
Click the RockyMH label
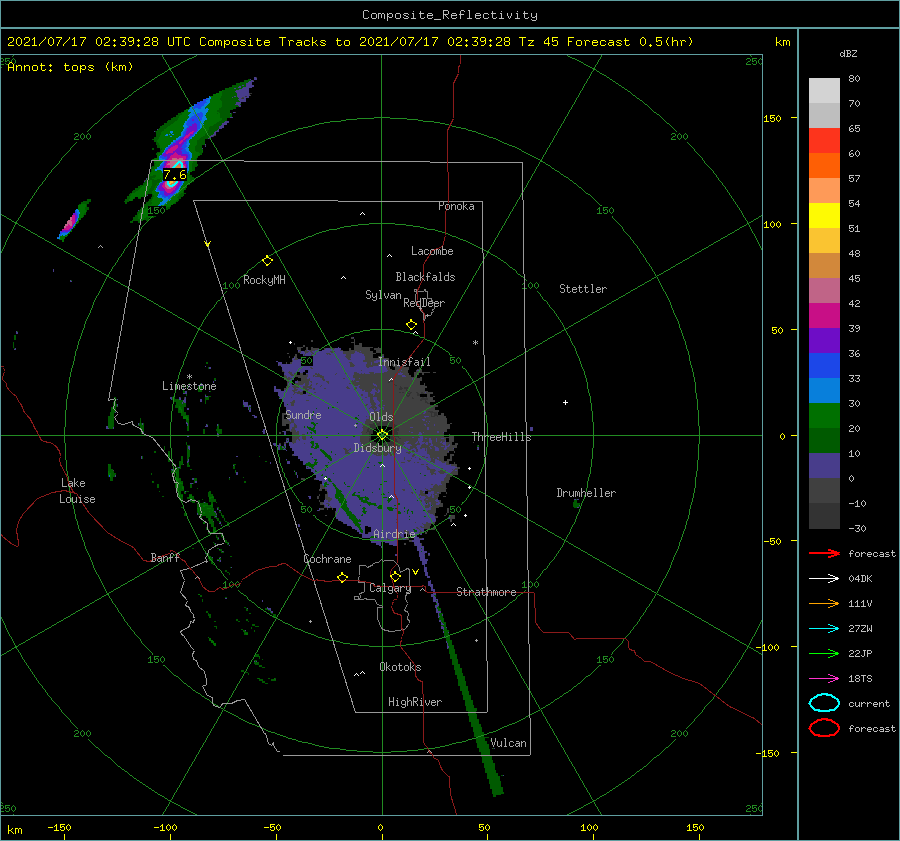(264, 280)
